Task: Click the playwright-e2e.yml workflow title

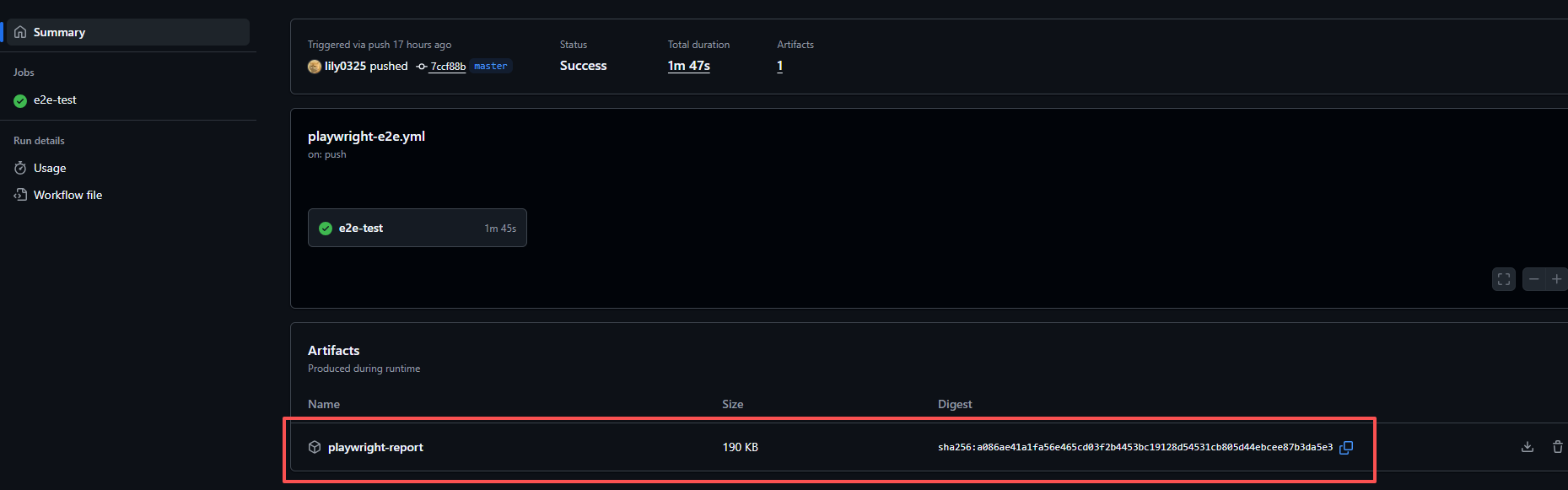Action: 366,137
